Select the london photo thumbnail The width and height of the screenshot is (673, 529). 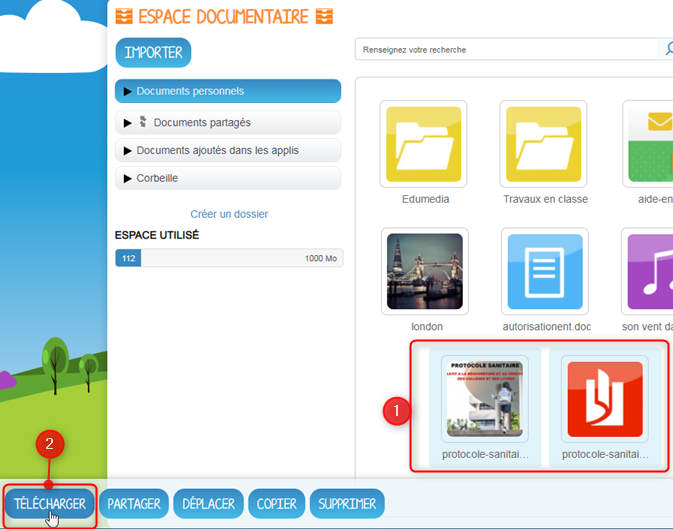coord(424,271)
